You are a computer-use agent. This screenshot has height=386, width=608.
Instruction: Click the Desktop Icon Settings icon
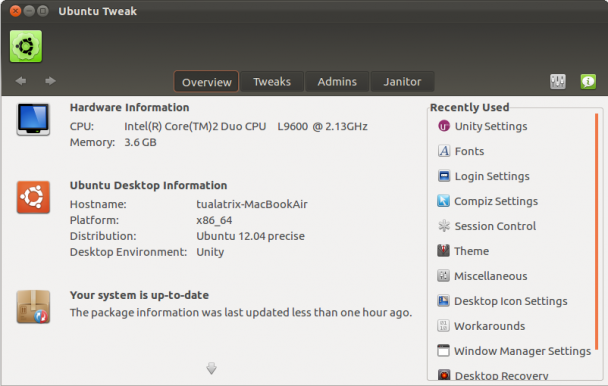[x=444, y=301]
